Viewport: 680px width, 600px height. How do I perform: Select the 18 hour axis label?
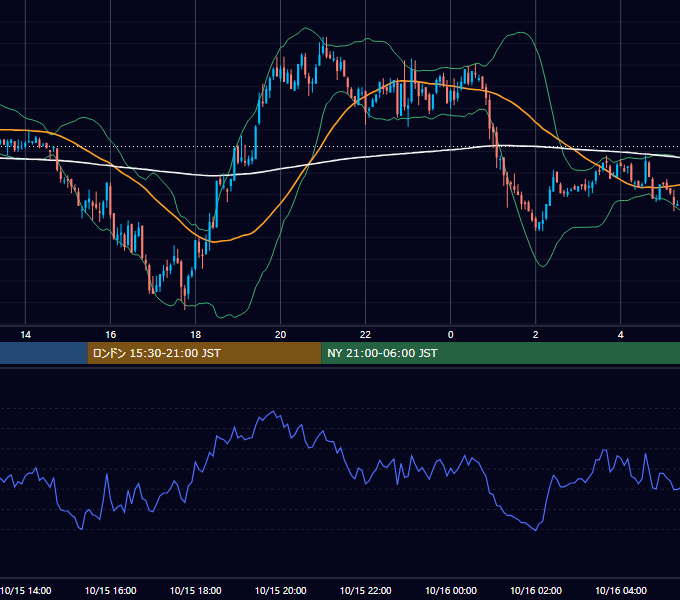196,335
